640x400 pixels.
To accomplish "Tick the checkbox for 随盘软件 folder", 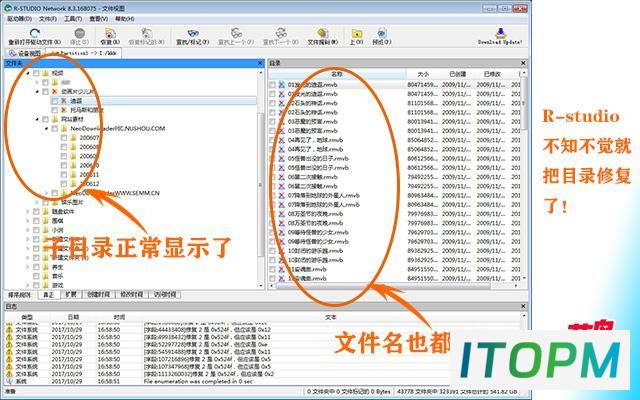I will coord(36,211).
